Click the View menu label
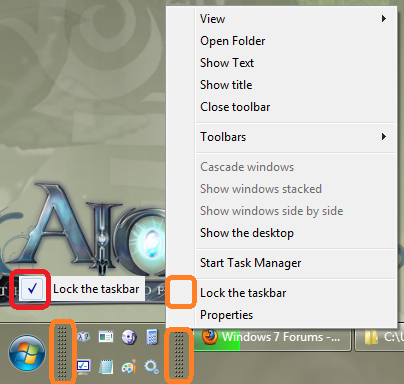 [212, 19]
